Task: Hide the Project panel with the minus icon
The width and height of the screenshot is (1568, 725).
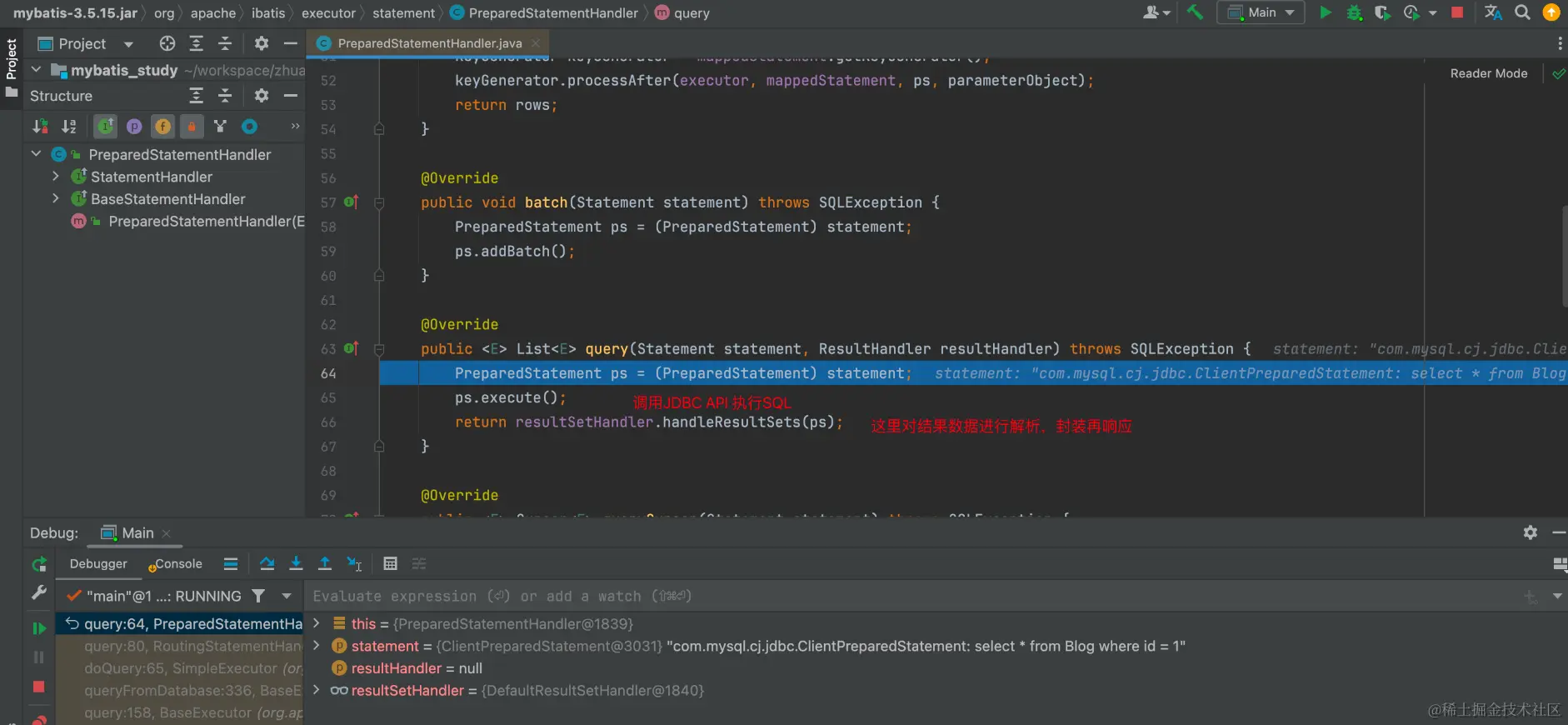Action: tap(291, 43)
